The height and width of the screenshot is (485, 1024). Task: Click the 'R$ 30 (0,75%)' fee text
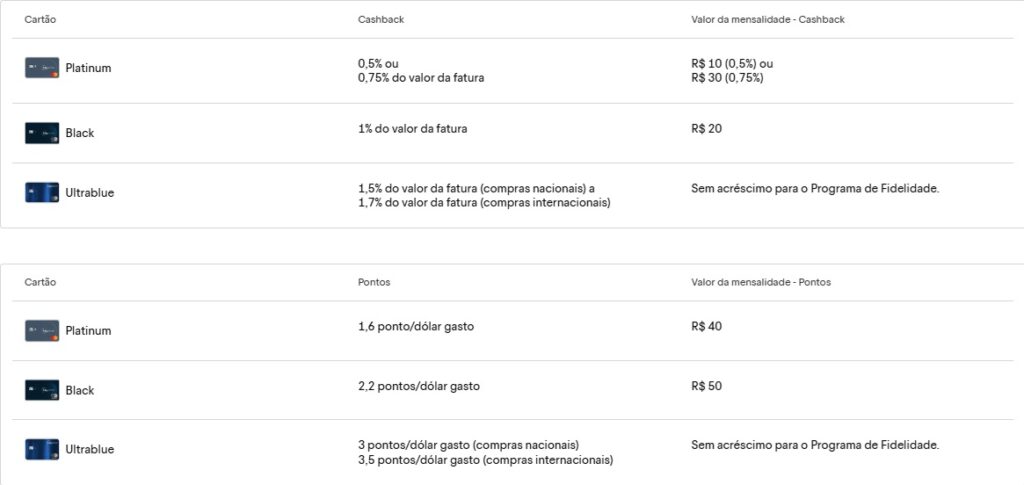[727, 78]
